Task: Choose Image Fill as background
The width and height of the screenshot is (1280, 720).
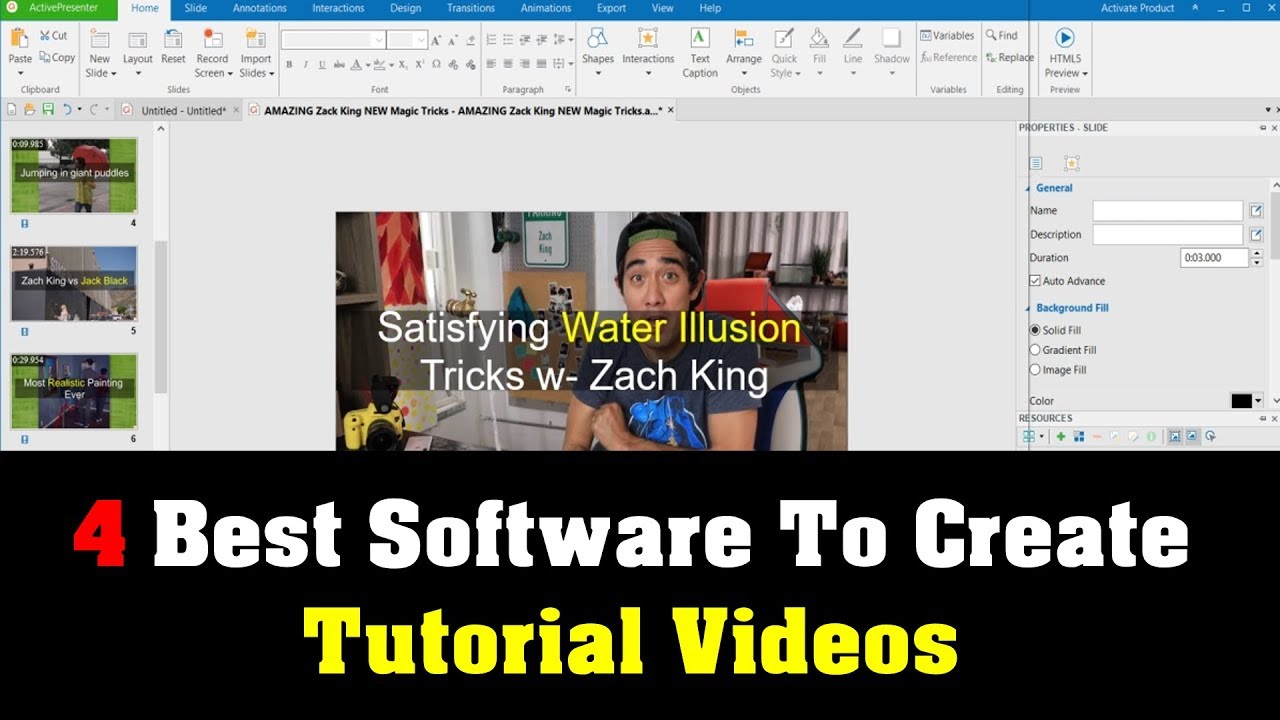Action: (1036, 369)
